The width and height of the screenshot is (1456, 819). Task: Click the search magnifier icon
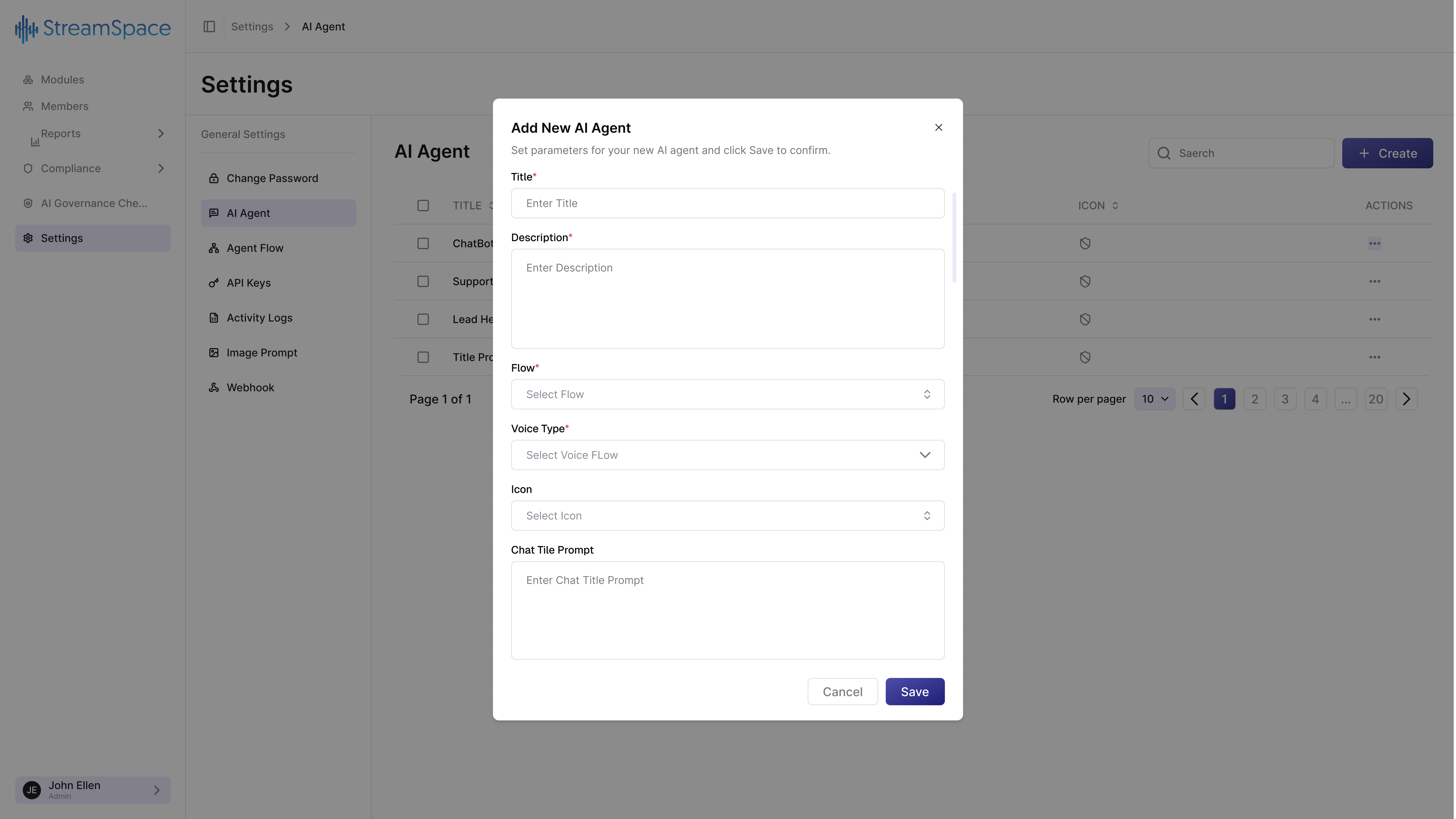click(x=1164, y=153)
